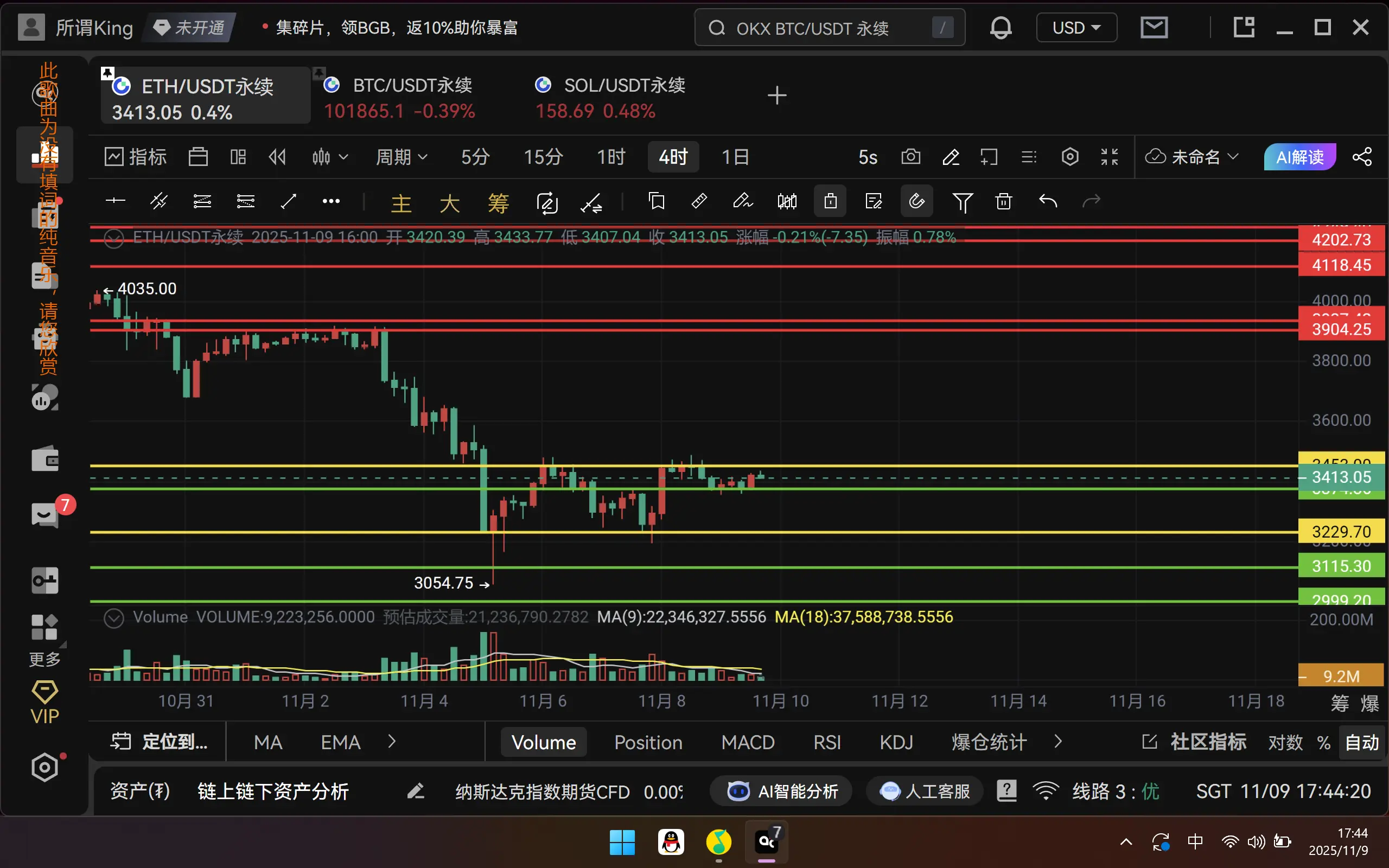Click the undo arrow icon
Viewport: 1389px width, 868px height.
click(1048, 201)
